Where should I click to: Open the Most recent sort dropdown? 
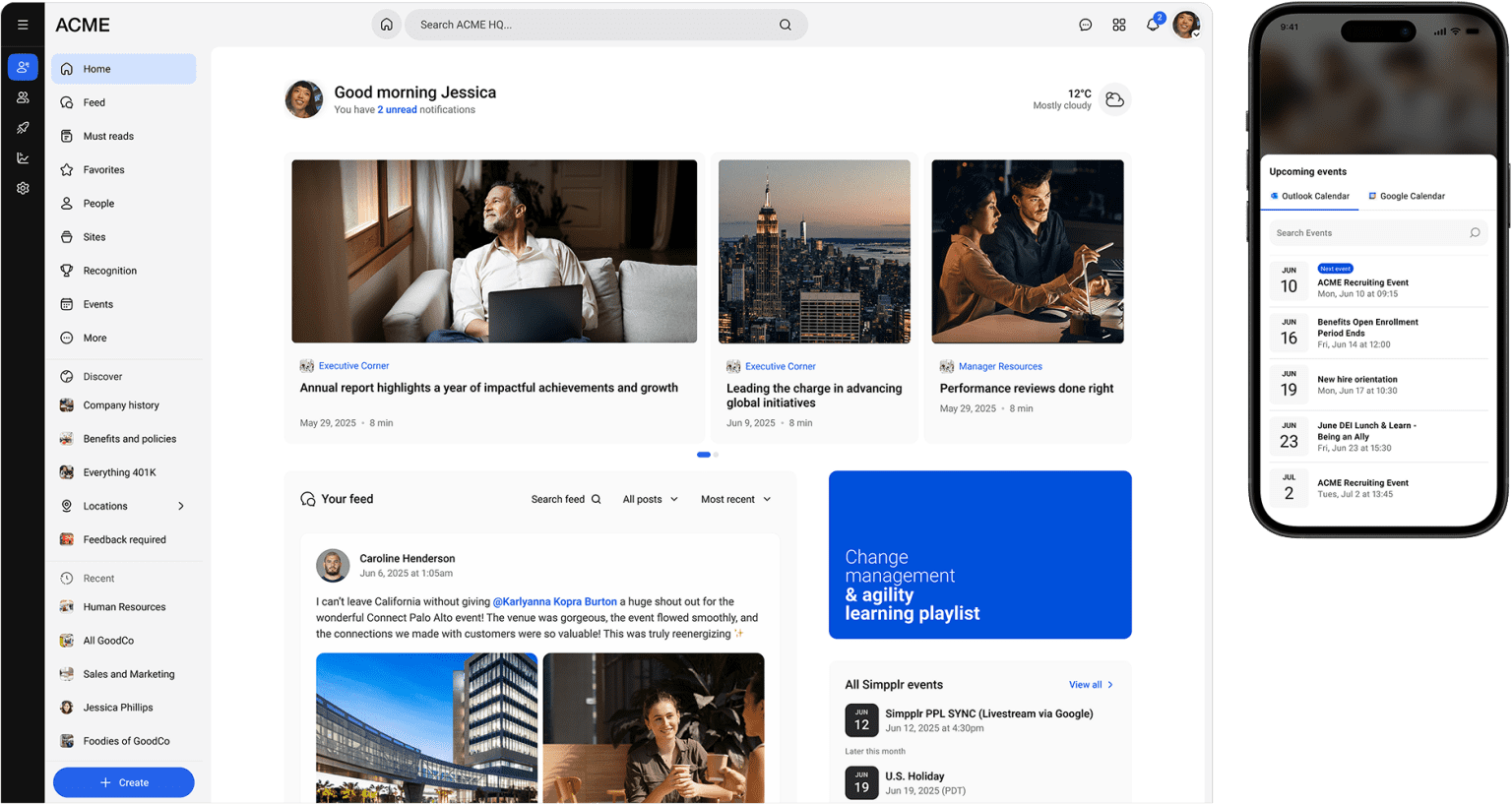[734, 499]
